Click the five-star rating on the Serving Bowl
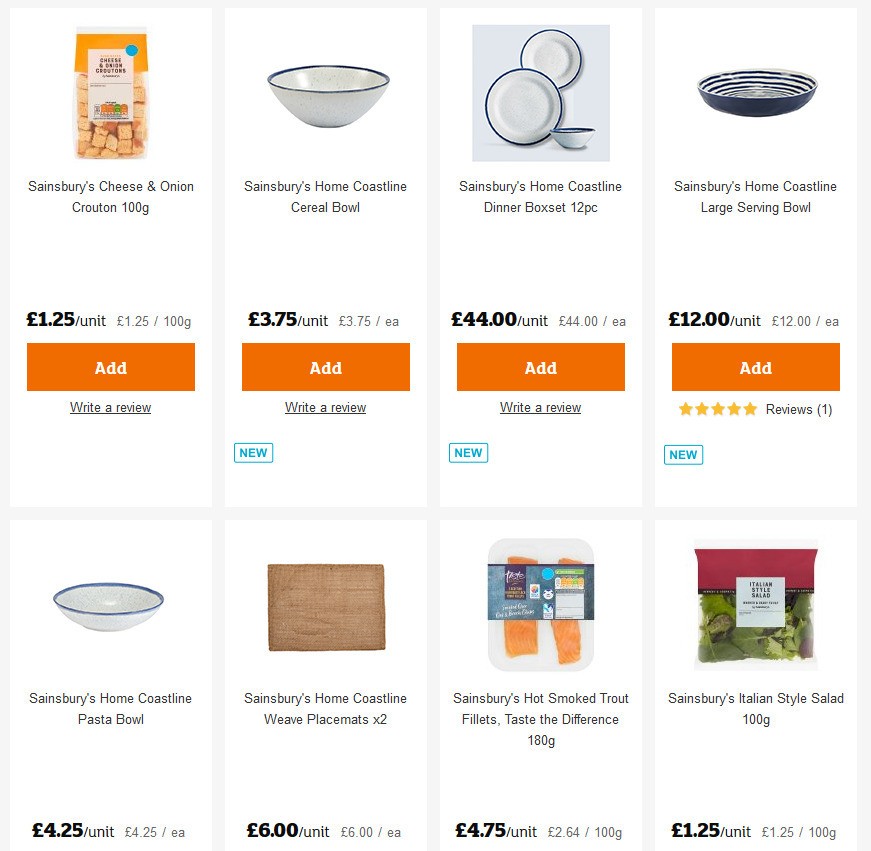 pyautogui.click(x=717, y=409)
